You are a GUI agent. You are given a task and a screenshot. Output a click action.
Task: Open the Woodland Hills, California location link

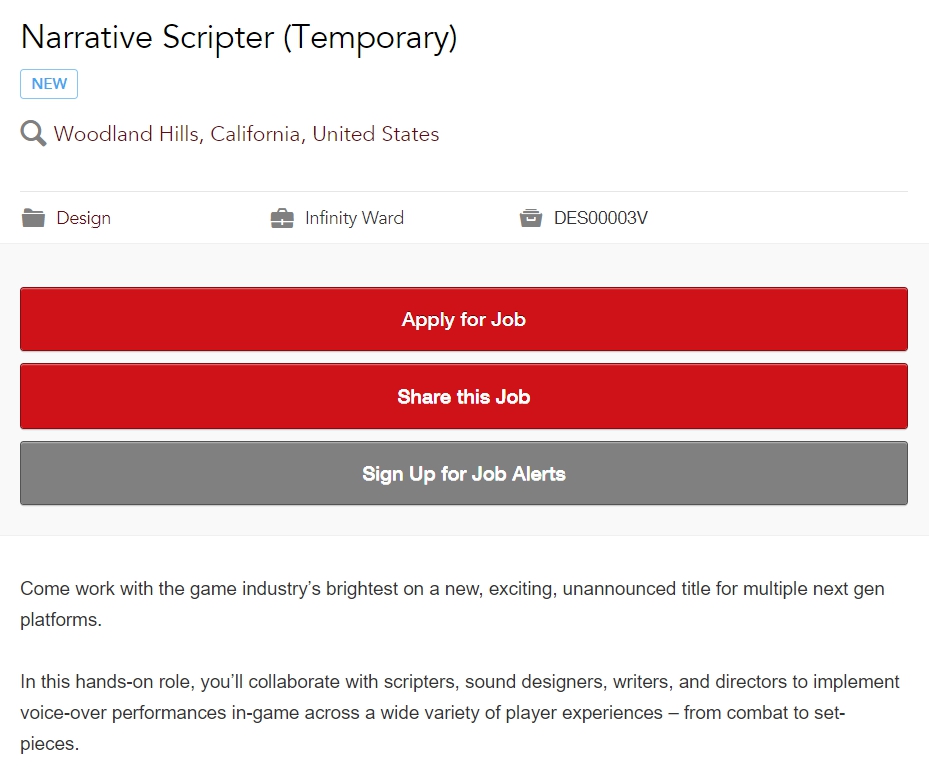click(246, 134)
